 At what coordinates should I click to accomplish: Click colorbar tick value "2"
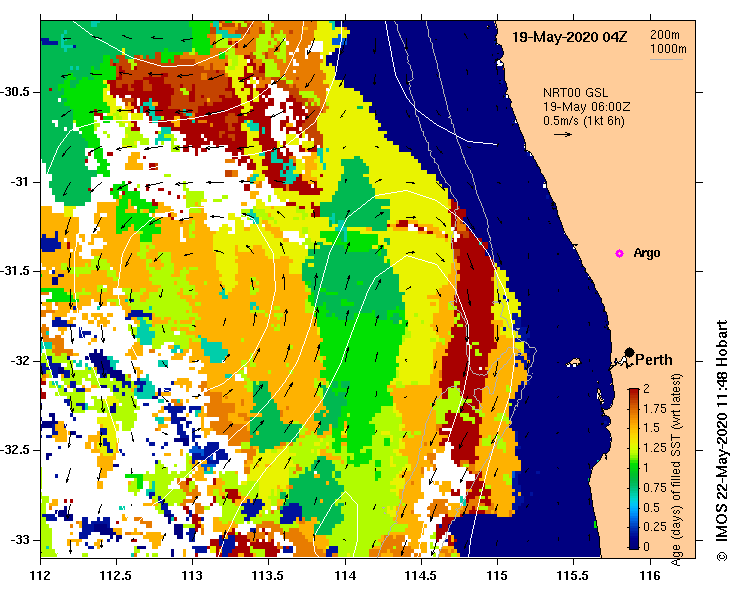(x=647, y=388)
